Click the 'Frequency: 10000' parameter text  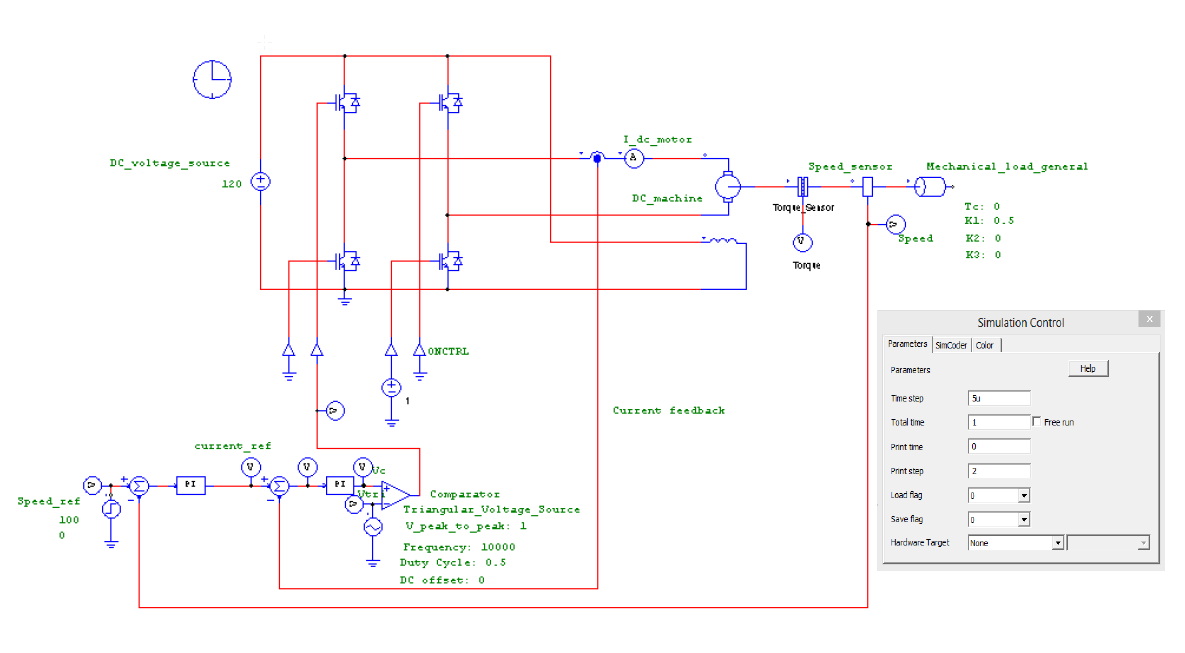[x=459, y=546]
